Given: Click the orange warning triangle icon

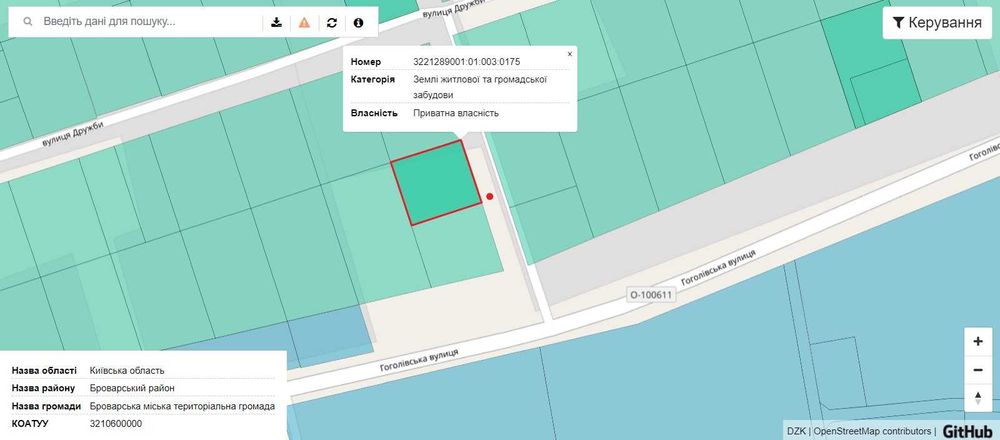Looking at the screenshot, I should click(x=304, y=22).
